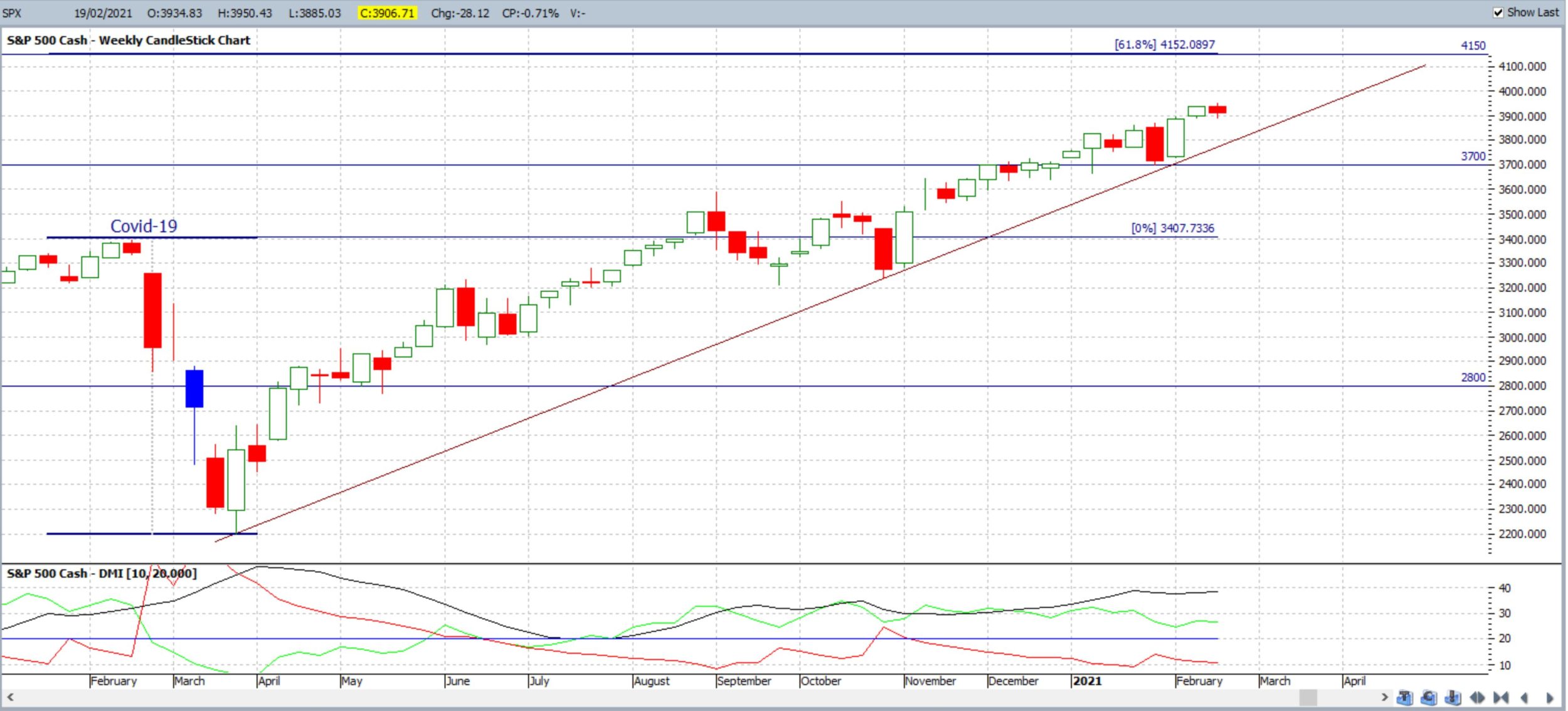Click the August label on time axis
The image size is (1568, 711).
(x=652, y=681)
